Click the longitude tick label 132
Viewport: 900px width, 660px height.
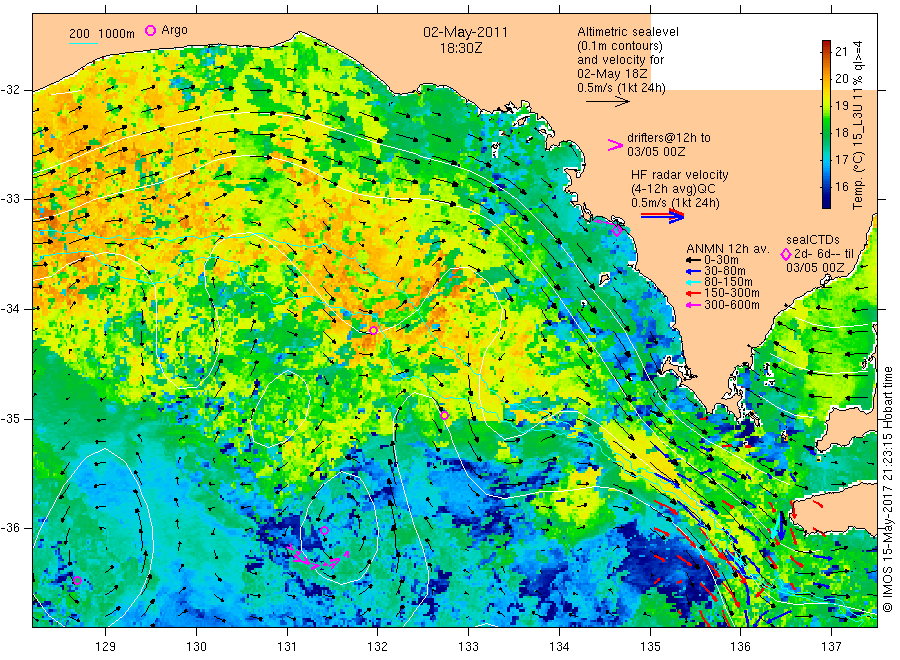[377, 647]
